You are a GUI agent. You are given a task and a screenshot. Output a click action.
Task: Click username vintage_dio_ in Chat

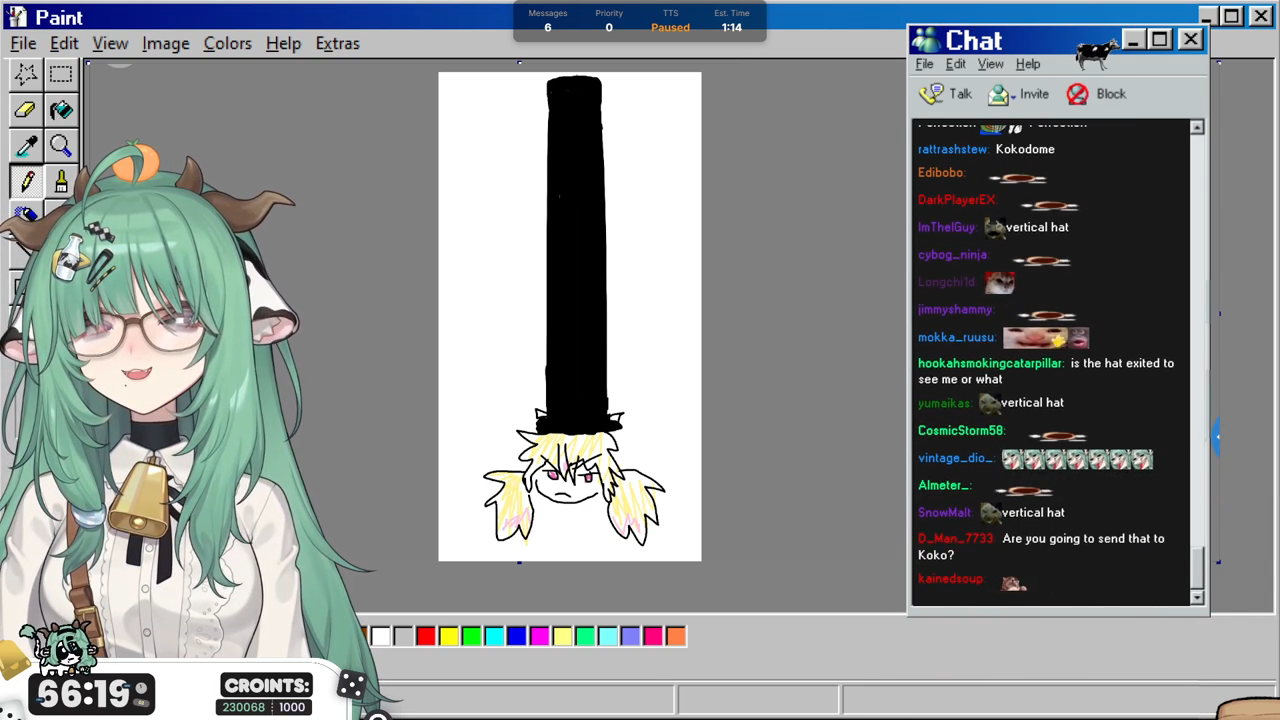click(956, 458)
